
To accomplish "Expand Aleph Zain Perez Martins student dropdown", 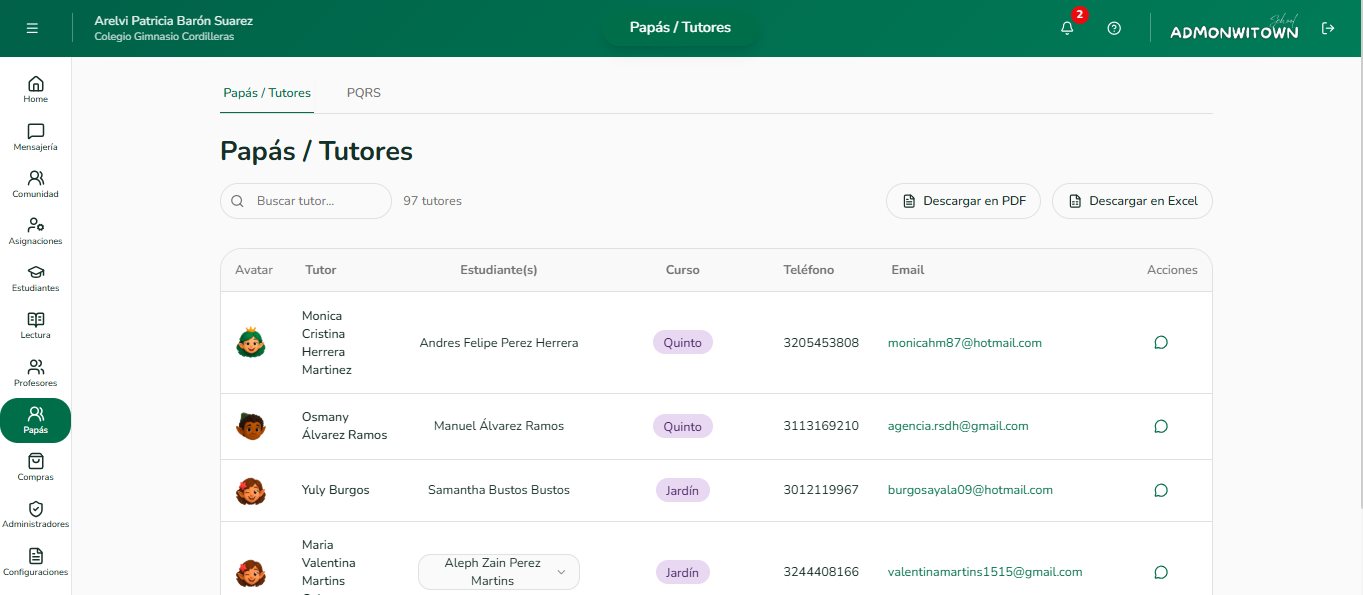I will (x=499, y=572).
